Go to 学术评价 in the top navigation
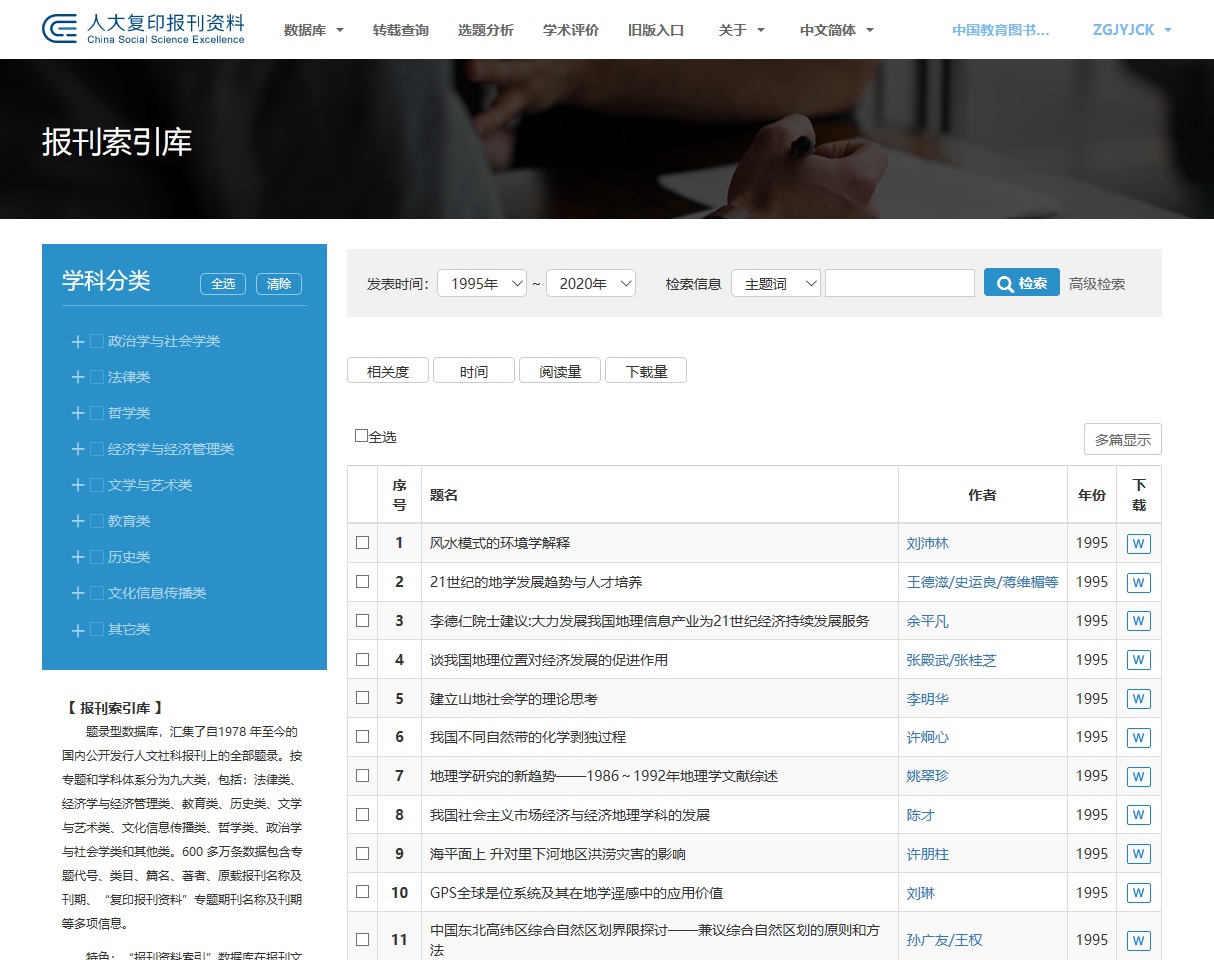This screenshot has height=960, width=1214. (x=571, y=30)
